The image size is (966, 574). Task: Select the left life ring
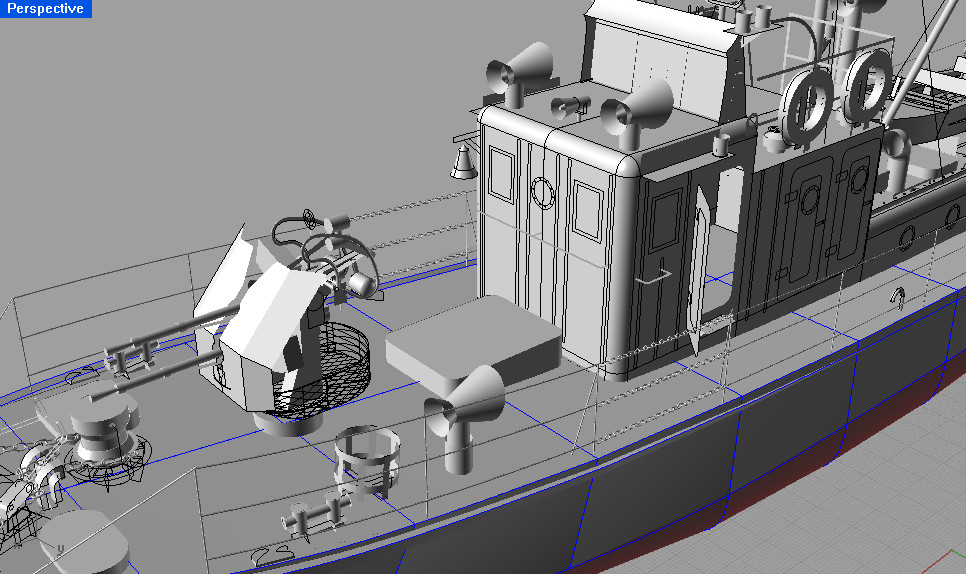point(808,107)
